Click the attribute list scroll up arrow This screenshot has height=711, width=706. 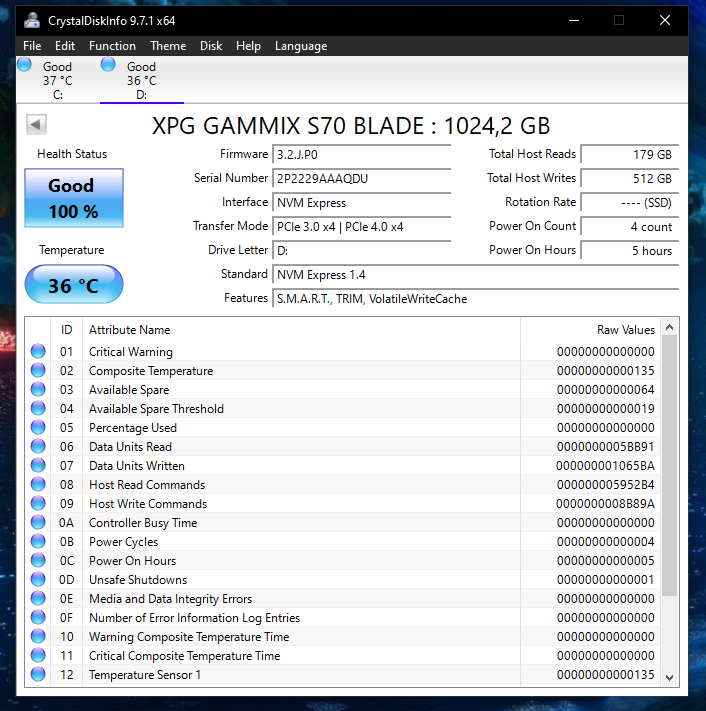(669, 327)
